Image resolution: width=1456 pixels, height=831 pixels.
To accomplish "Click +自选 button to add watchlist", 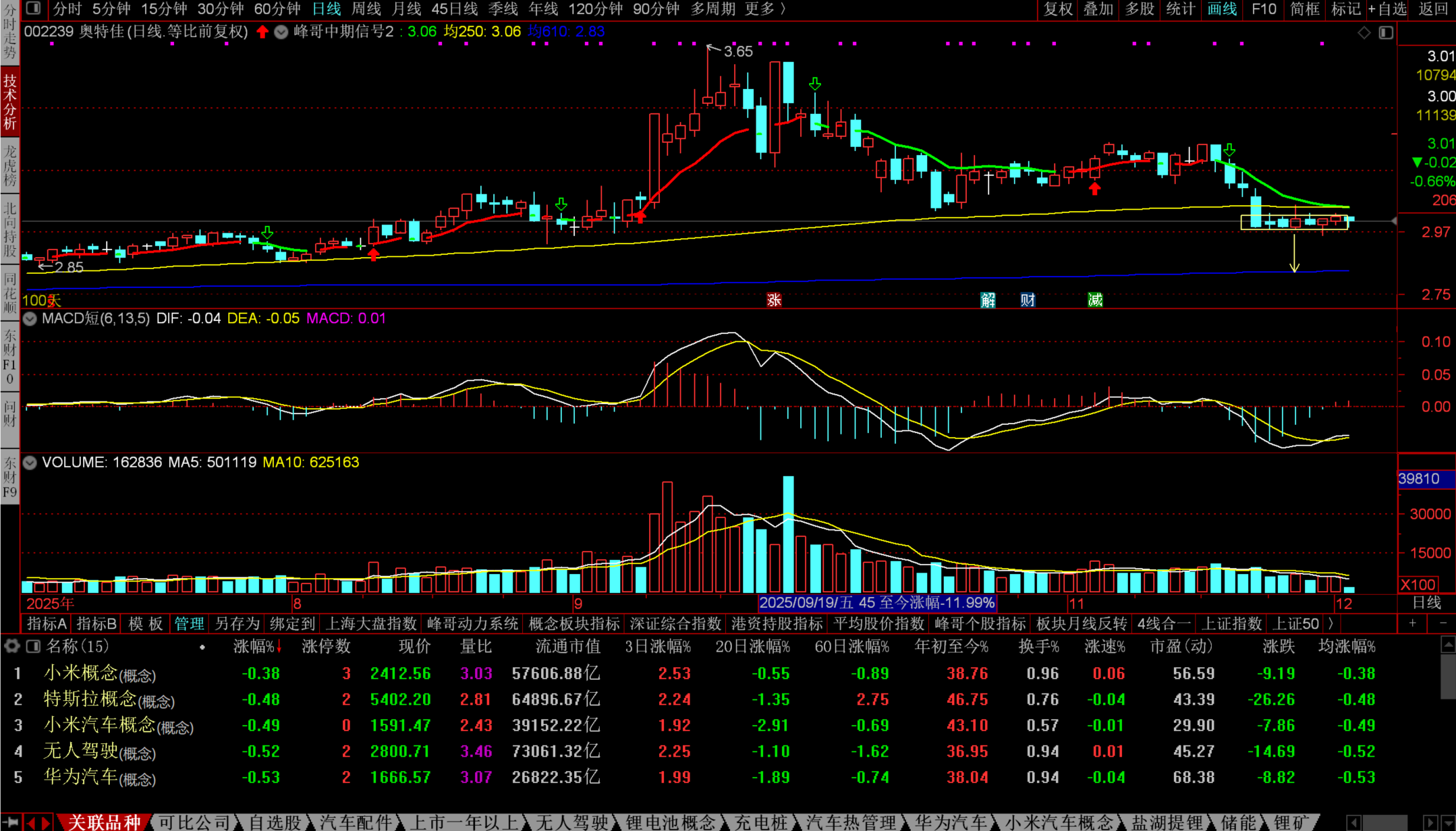I will tap(1387, 9).
